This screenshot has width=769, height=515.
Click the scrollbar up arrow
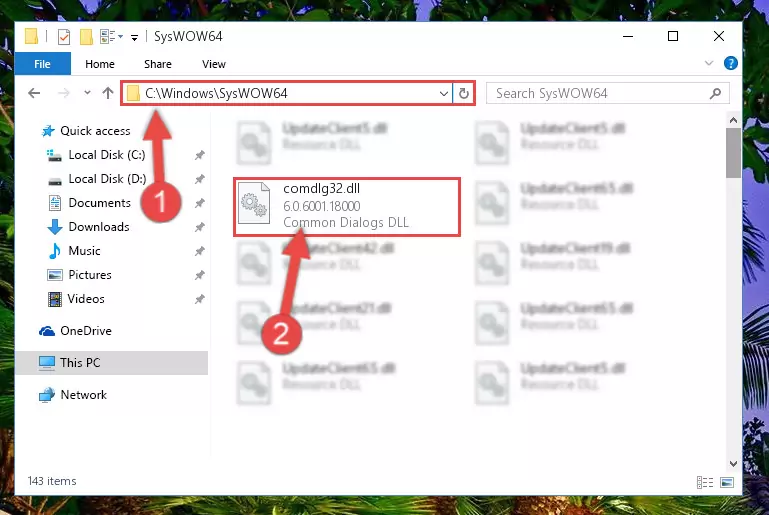(x=733, y=120)
